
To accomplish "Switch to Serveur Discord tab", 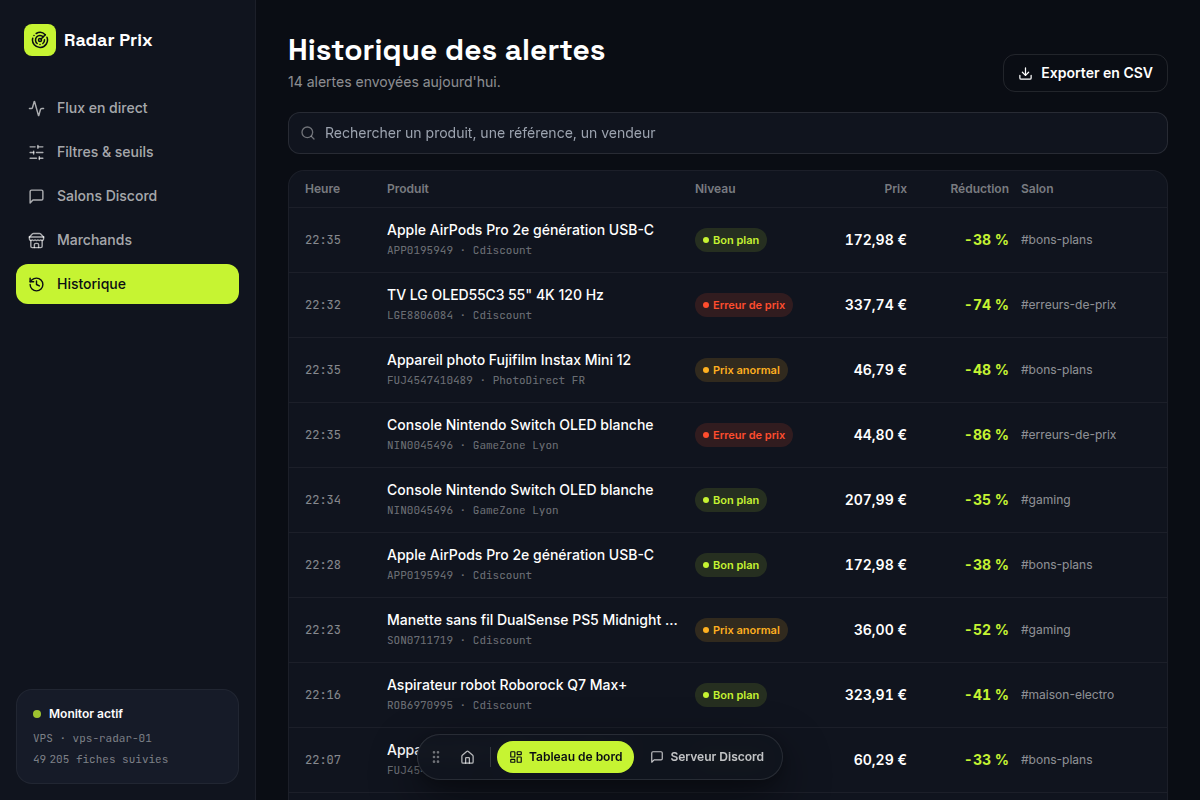I will click(x=707, y=757).
